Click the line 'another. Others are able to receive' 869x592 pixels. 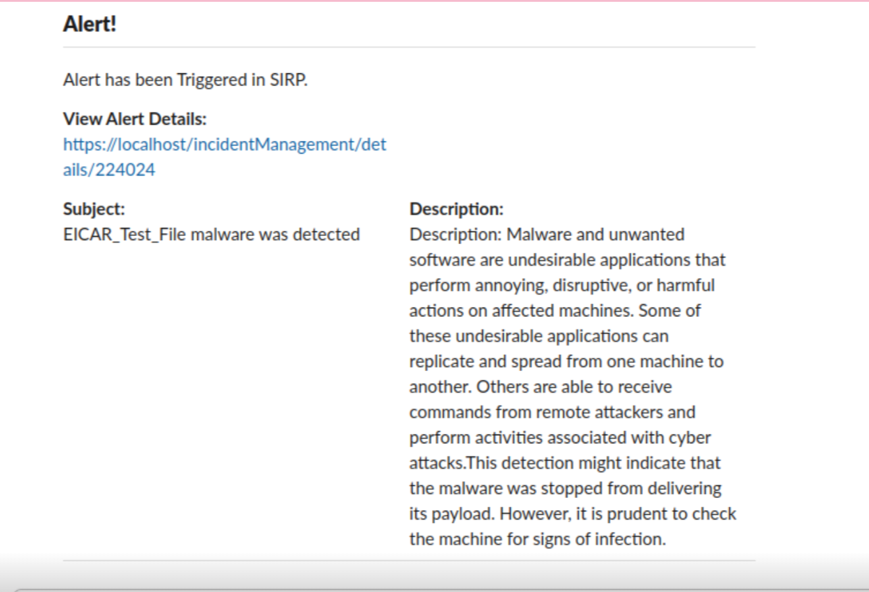point(540,387)
